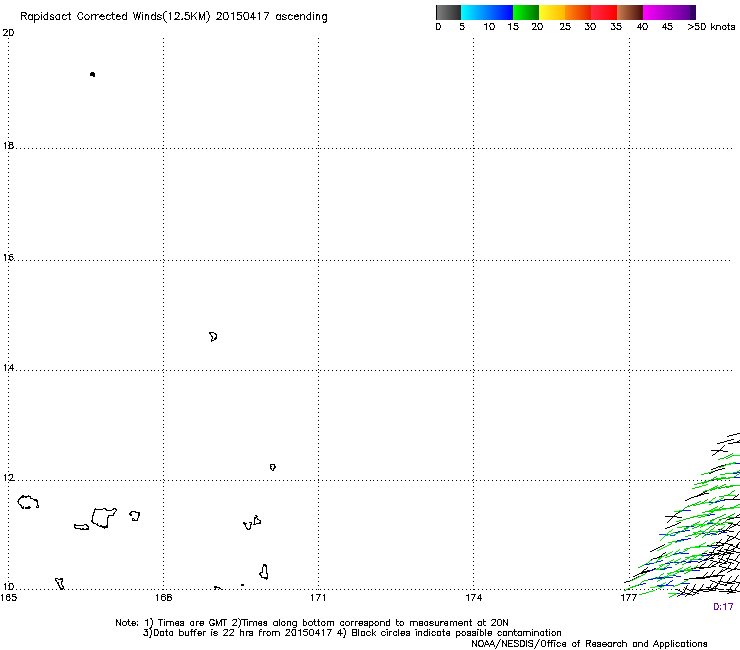Click the 'Data buffer is 22 hrs' note line
Image resolution: width=740 pixels, height=650 pixels.
tap(352, 633)
